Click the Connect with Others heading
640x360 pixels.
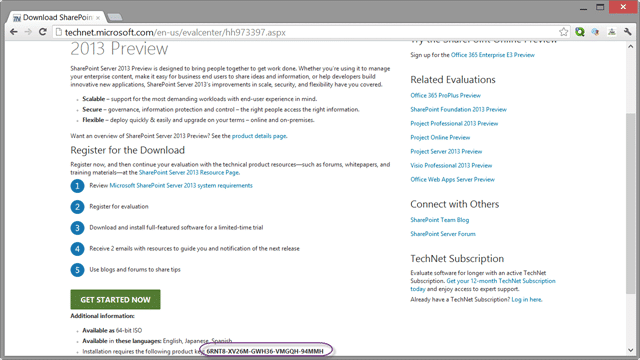pyautogui.click(x=455, y=204)
